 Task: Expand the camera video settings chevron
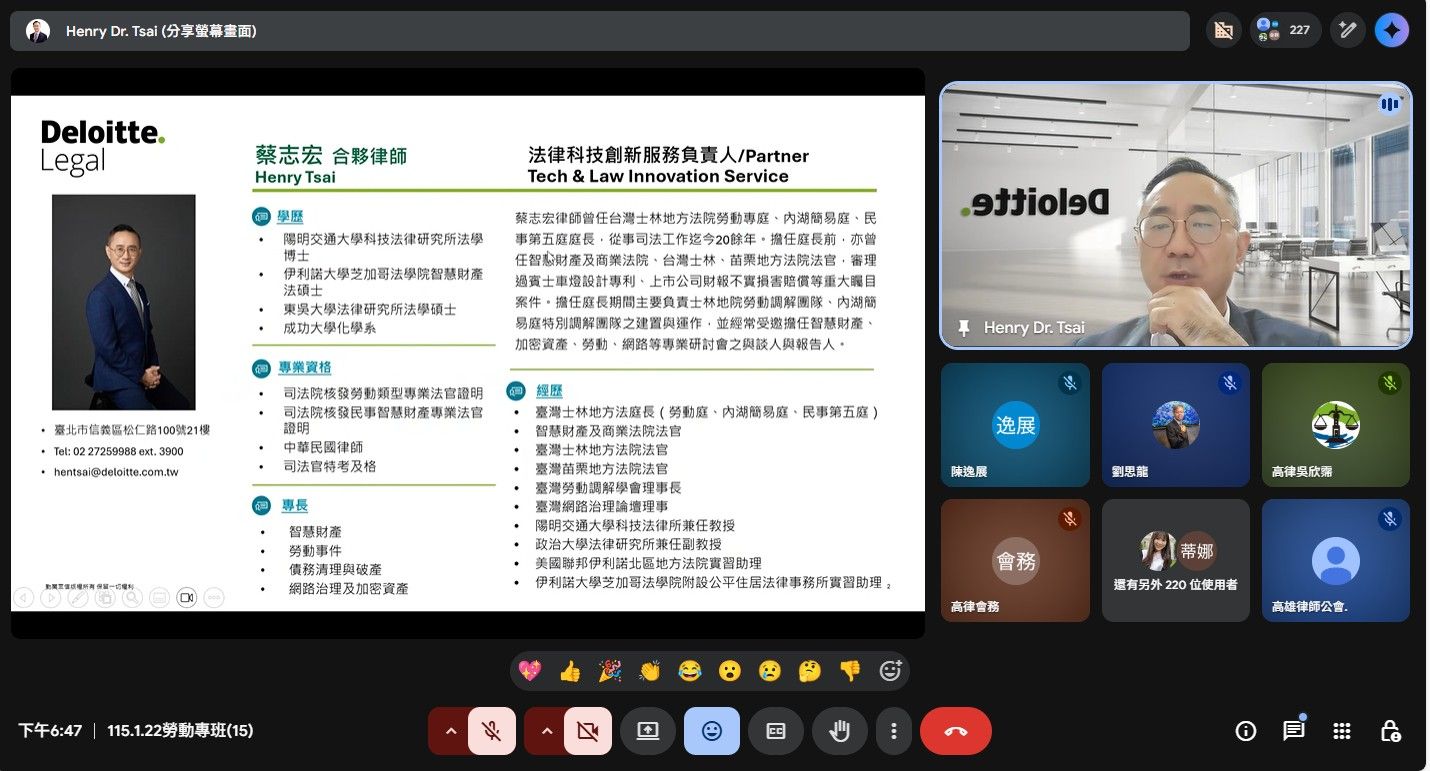click(x=546, y=731)
